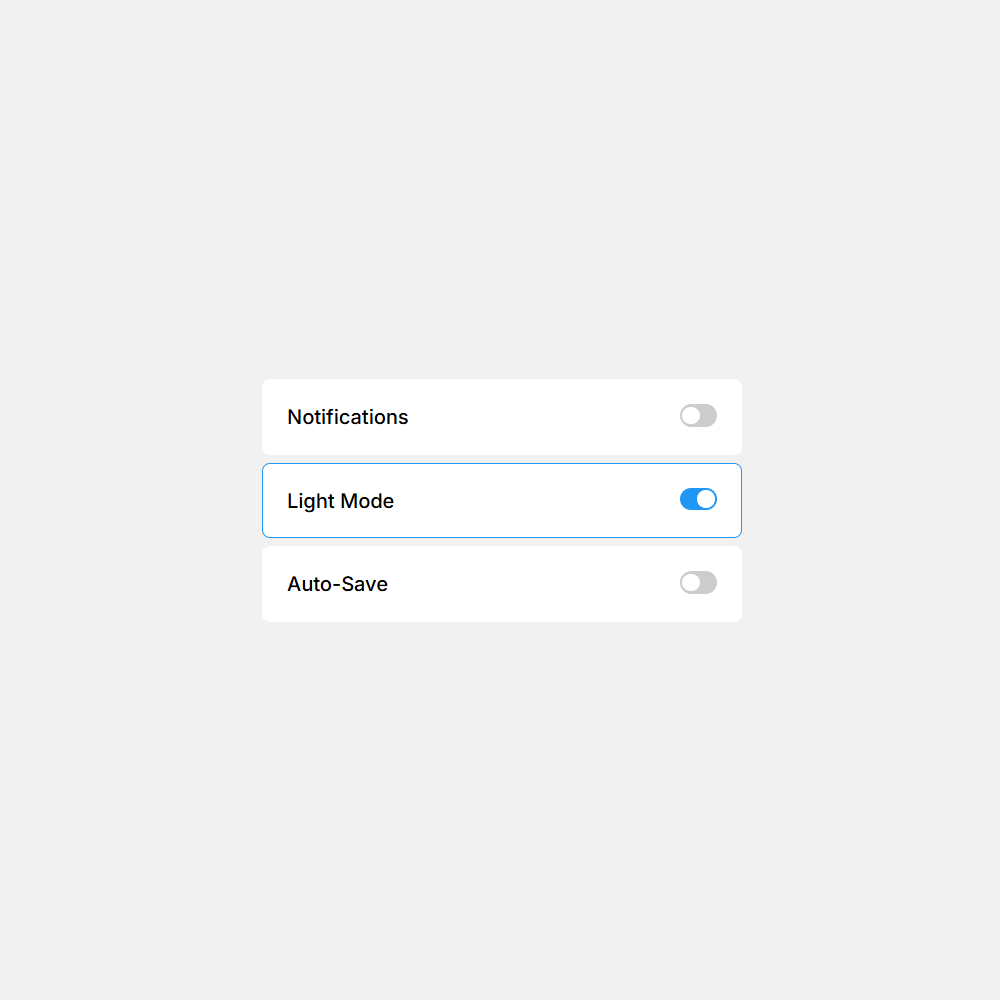Select the blue-outlined Light Mode row

click(500, 500)
